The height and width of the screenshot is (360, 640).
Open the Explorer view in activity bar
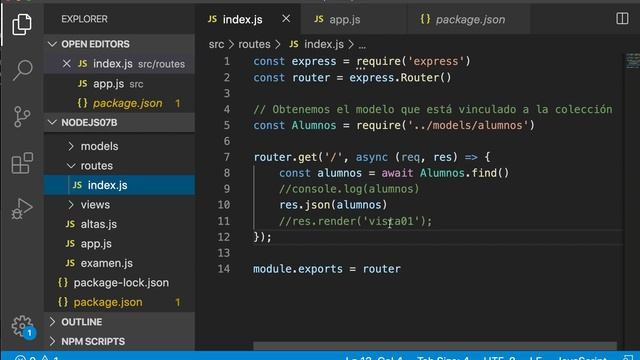point(22,24)
